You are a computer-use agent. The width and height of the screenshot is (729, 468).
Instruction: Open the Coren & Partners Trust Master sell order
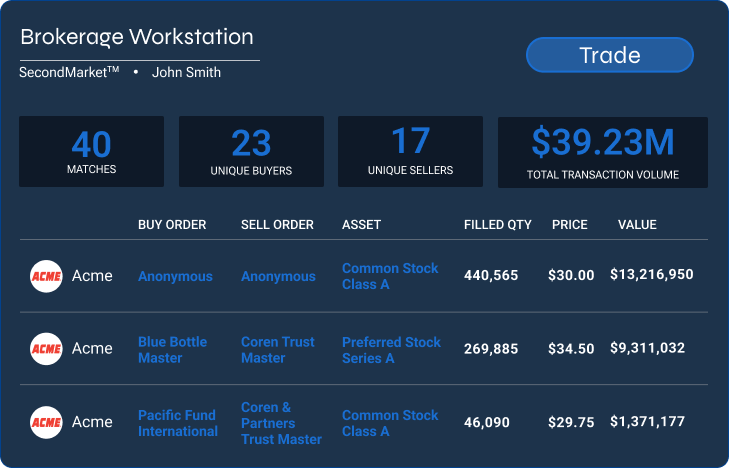281,423
